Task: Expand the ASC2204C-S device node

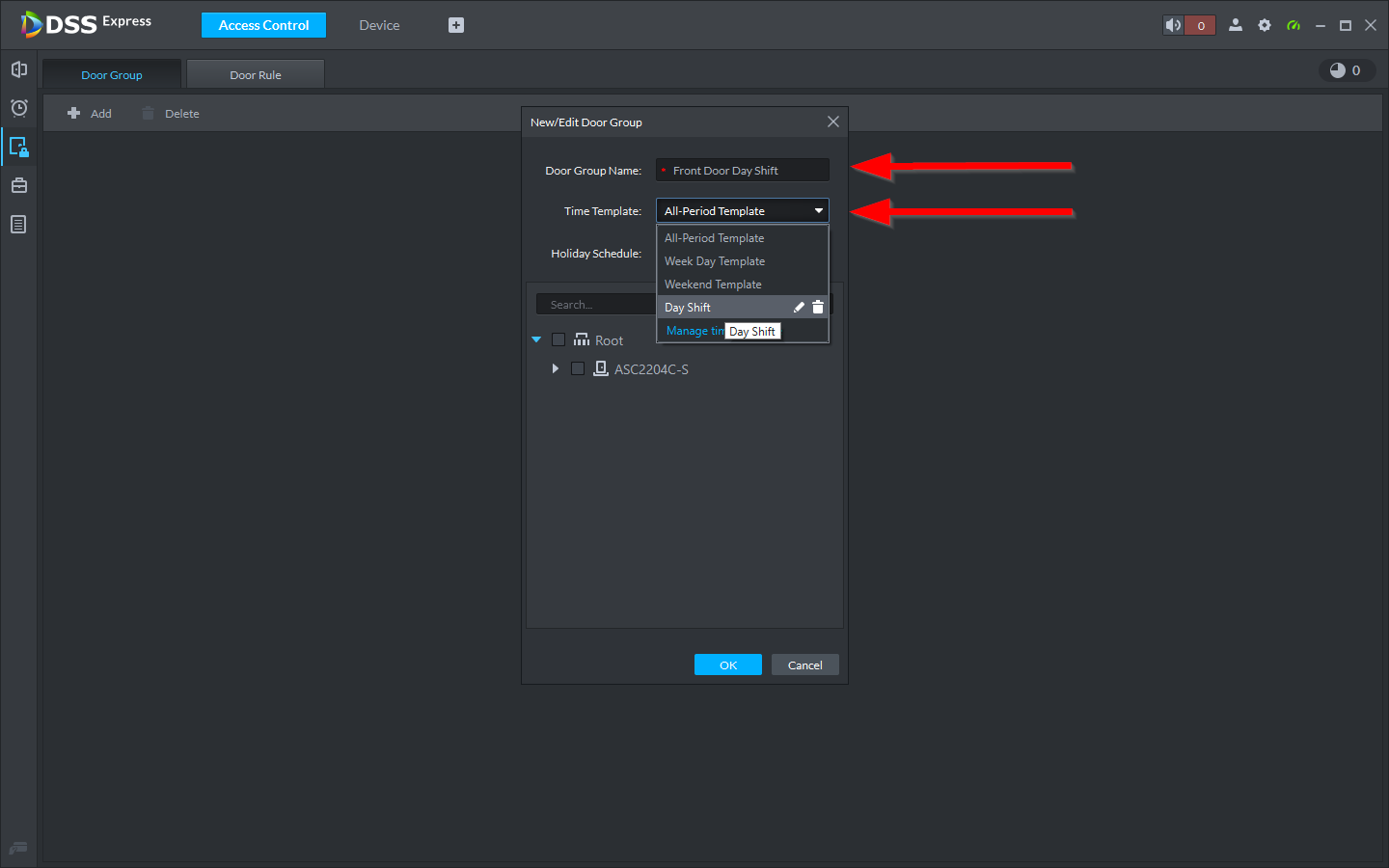Action: 556,368
